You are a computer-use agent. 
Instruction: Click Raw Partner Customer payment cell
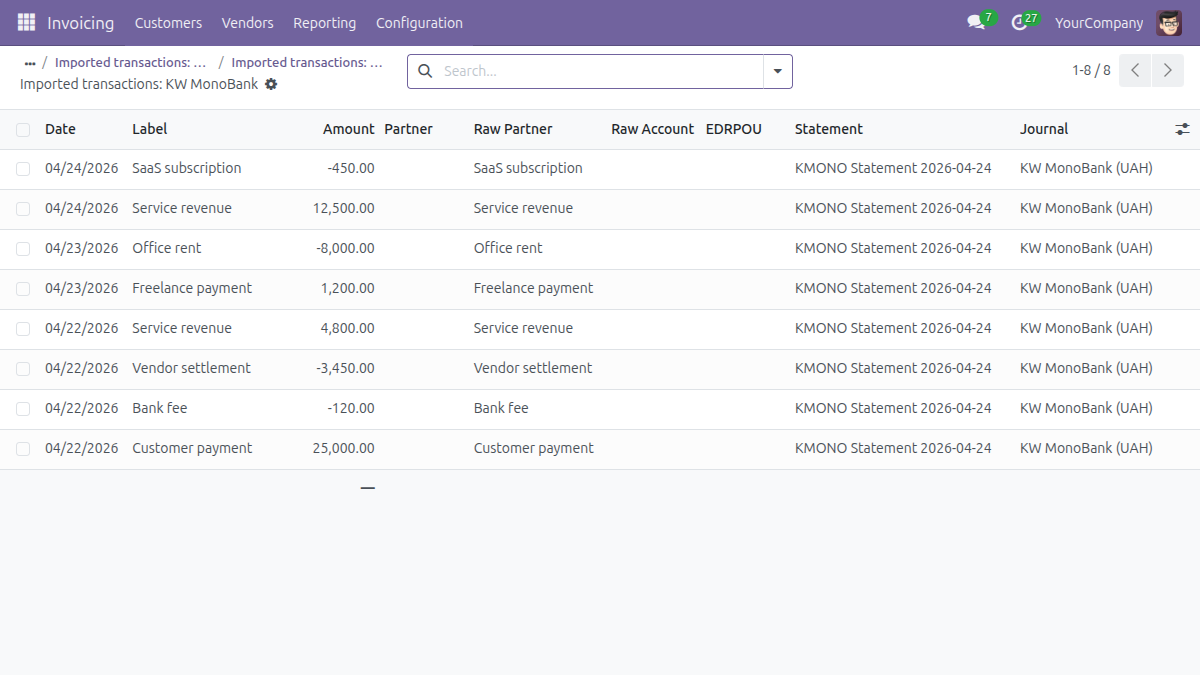[x=534, y=448]
